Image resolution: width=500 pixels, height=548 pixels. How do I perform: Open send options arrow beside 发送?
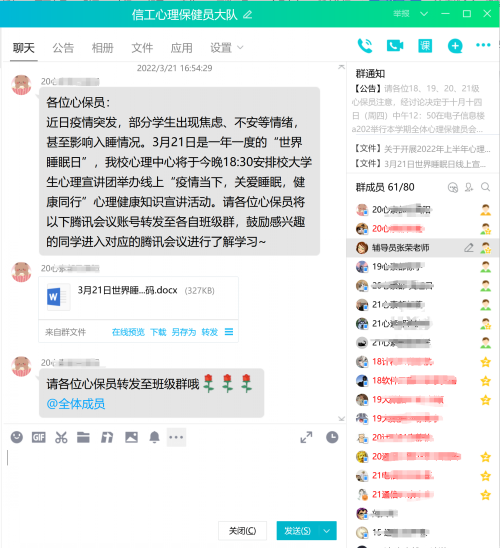tap(327, 531)
